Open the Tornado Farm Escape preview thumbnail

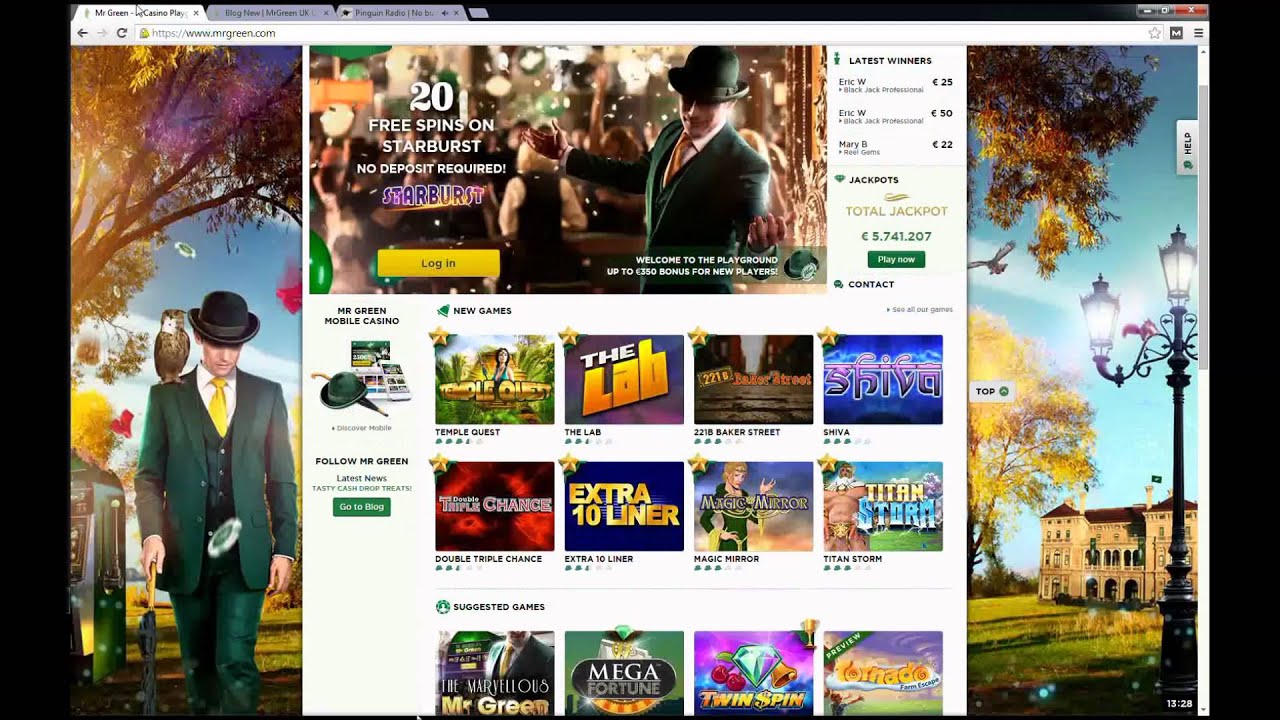tap(883, 673)
